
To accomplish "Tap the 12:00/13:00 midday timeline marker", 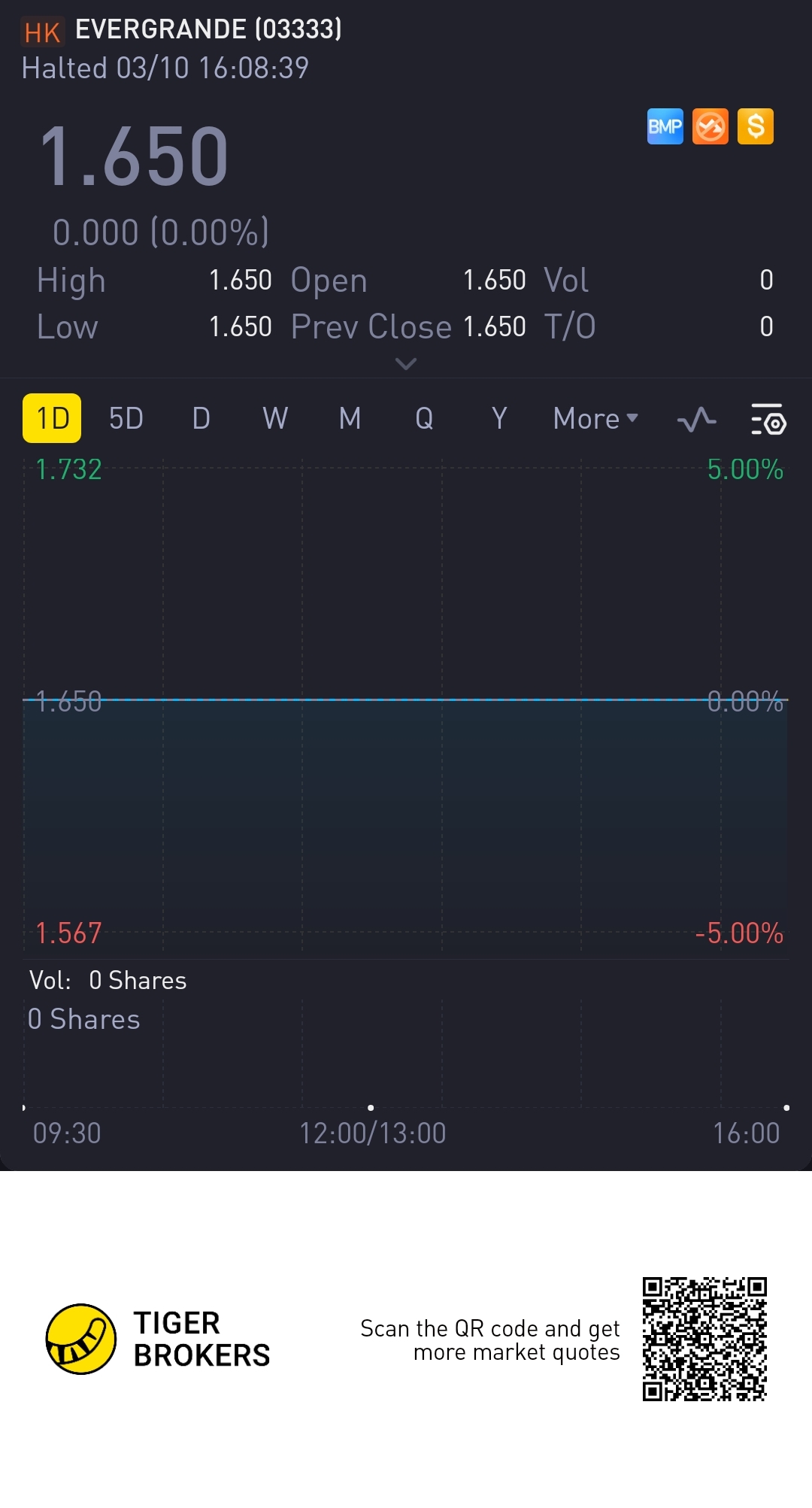I will (372, 1133).
